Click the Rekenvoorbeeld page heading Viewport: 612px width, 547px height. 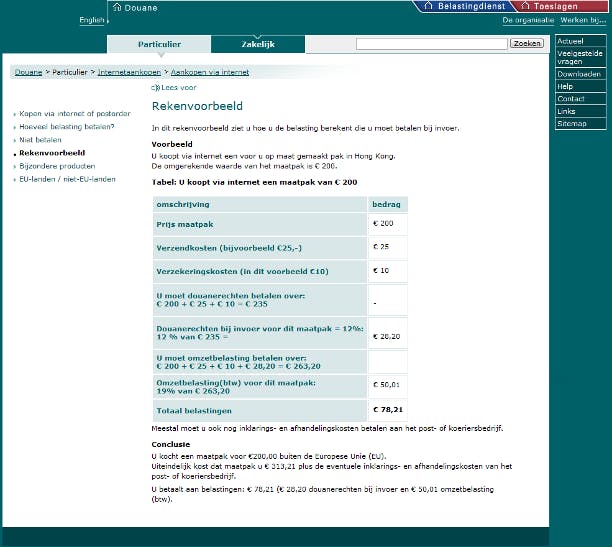[x=197, y=106]
